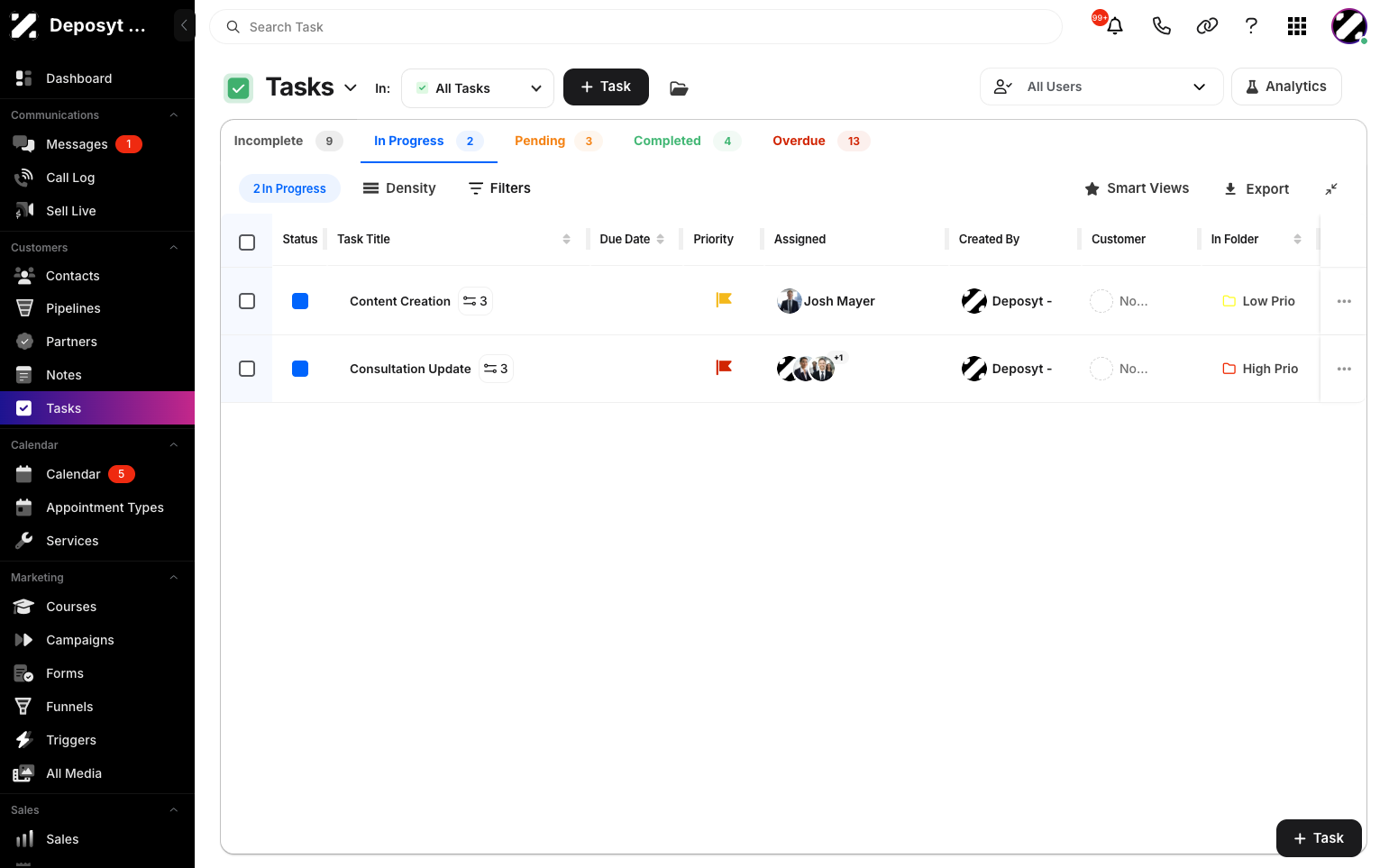Focus the Search Task field

pos(635,27)
